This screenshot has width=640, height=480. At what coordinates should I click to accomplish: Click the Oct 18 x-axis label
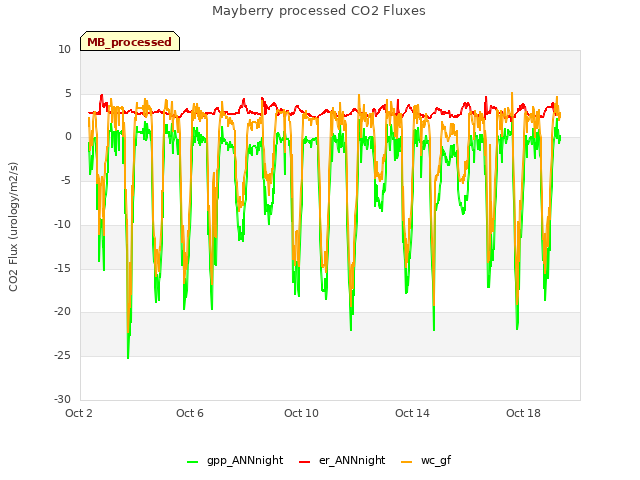tap(523, 413)
